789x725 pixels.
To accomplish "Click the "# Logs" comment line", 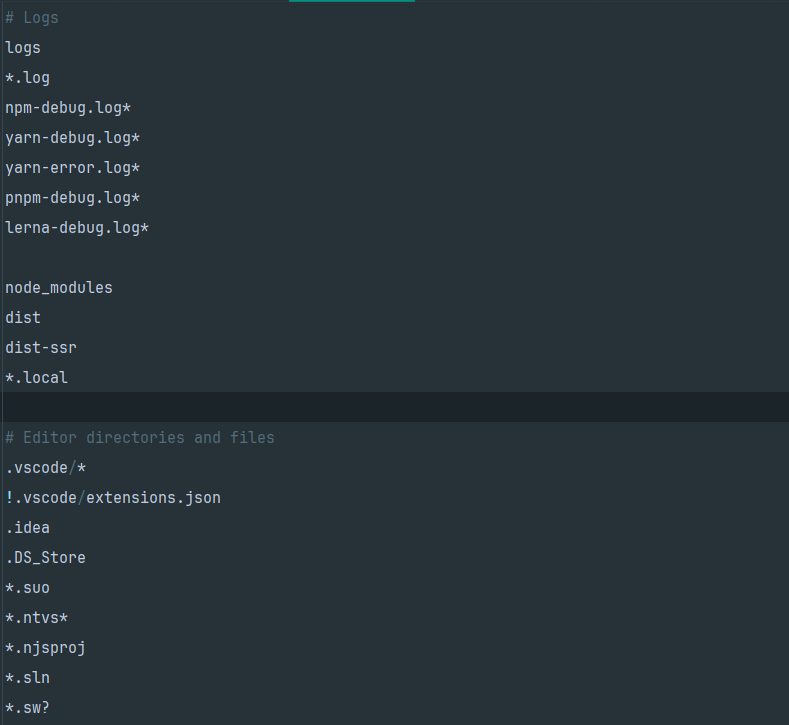I will pyautogui.click(x=32, y=18).
